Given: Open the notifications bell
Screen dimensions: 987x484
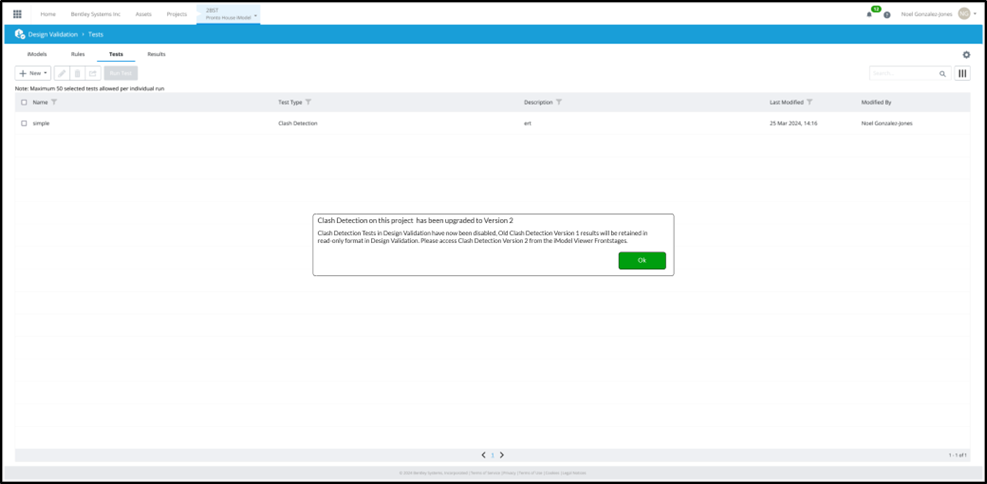Looking at the screenshot, I should point(869,14).
